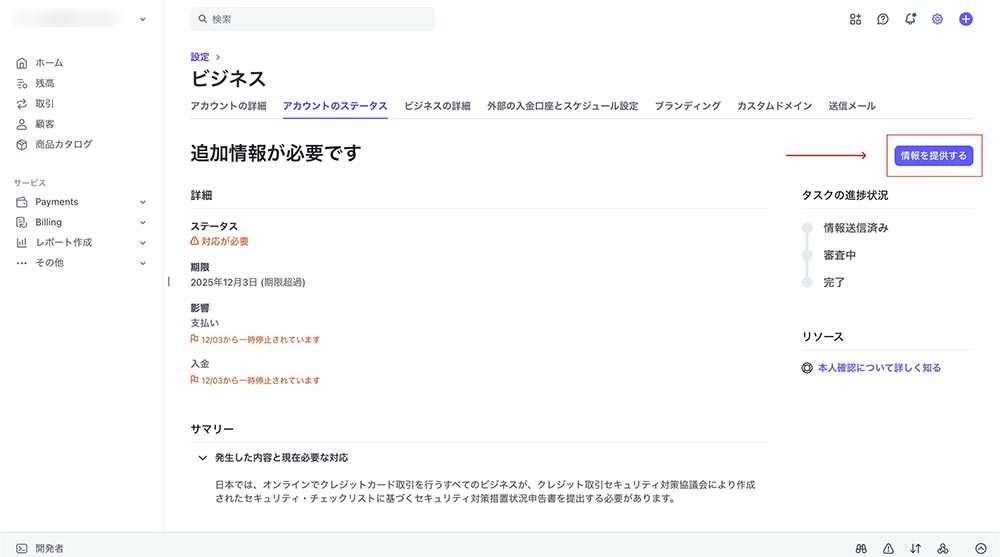
Task: Expand the Billing menu chevron
Action: [x=143, y=223]
